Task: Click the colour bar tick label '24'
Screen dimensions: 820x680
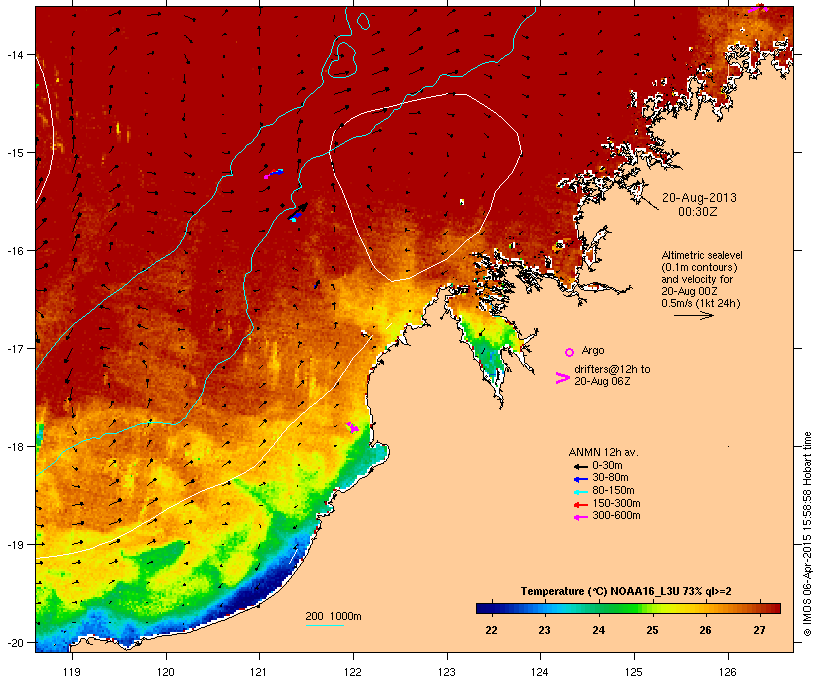Action: [599, 630]
